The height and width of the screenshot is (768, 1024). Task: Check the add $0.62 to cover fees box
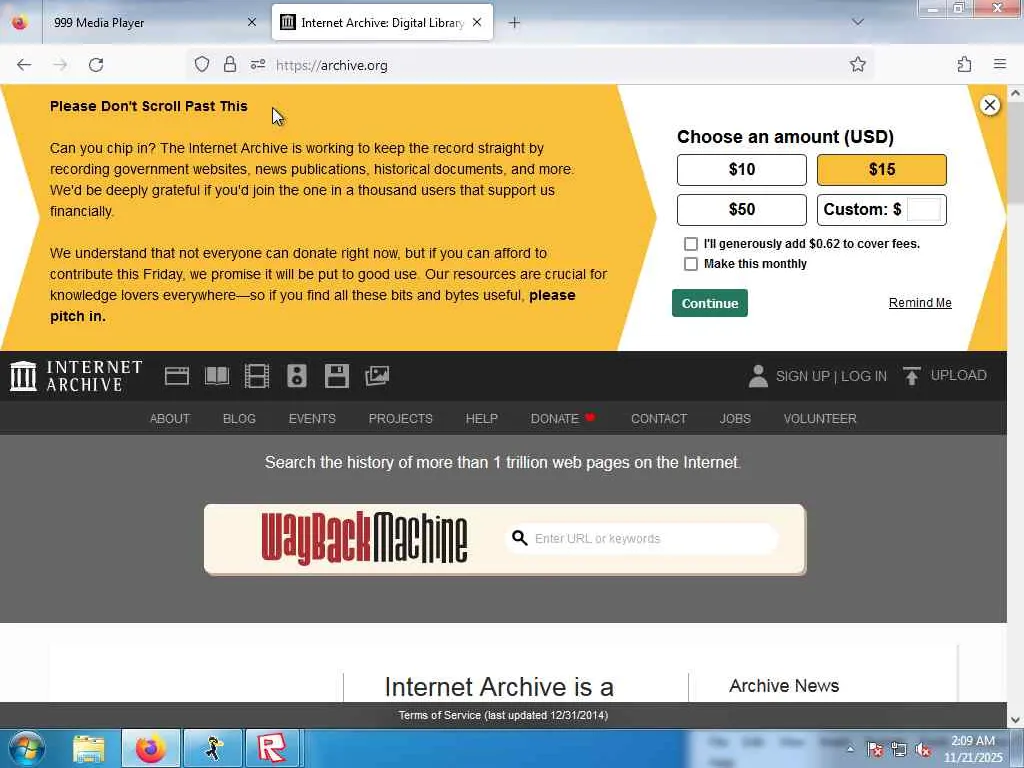click(x=690, y=244)
